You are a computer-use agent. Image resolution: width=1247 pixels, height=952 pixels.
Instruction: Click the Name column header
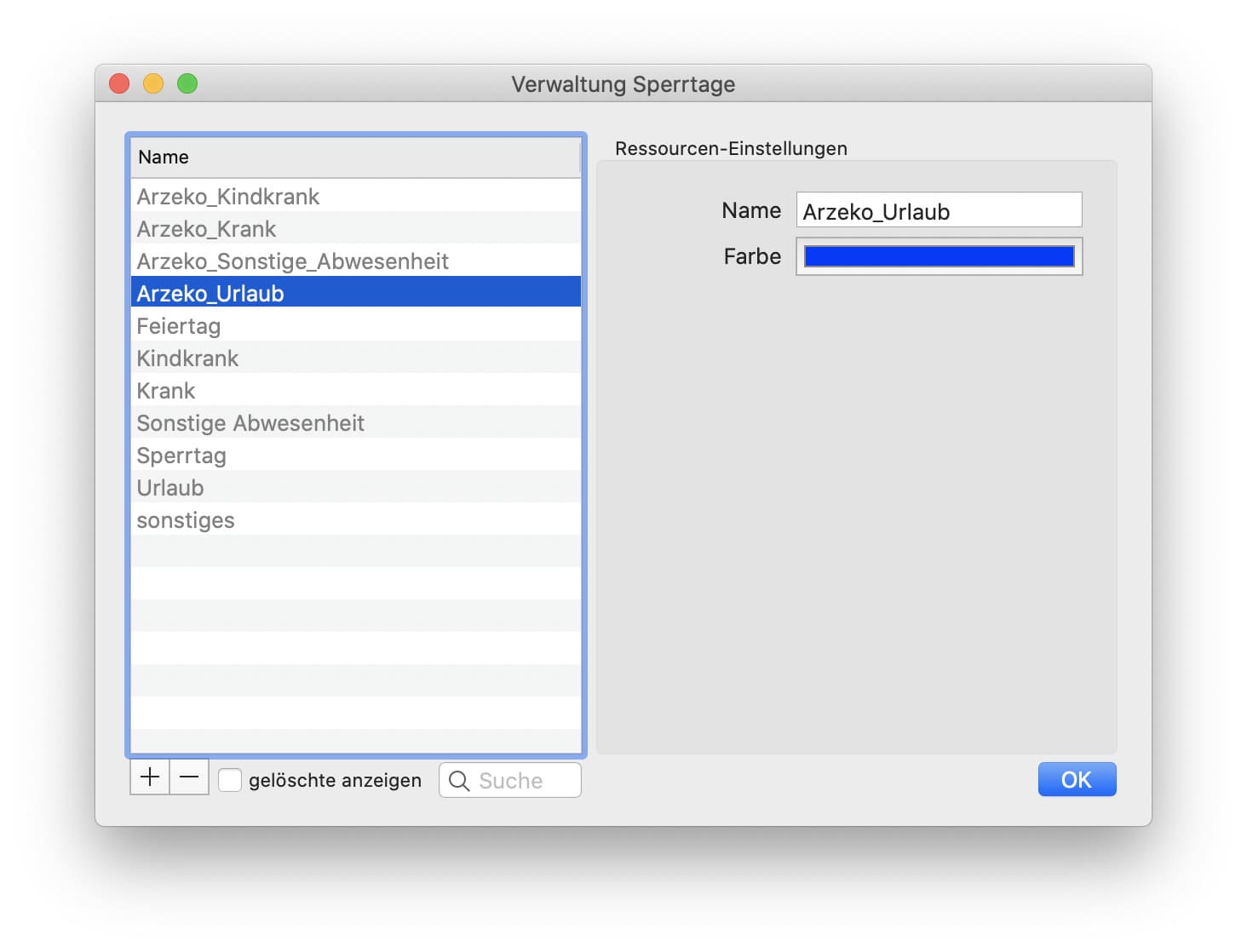tap(355, 158)
